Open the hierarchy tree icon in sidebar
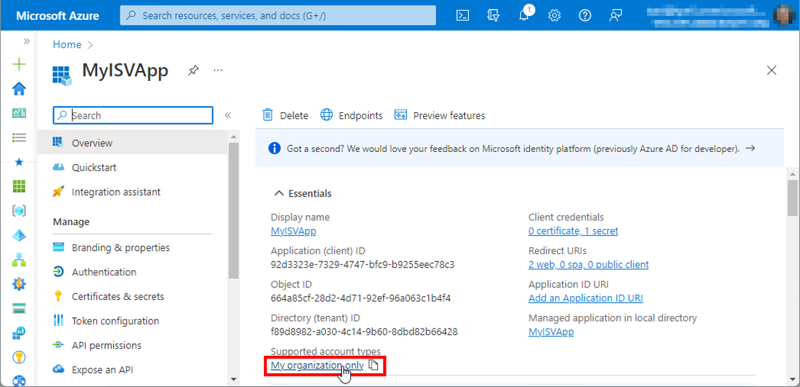Viewport: 800px width, 387px height. 19,260
